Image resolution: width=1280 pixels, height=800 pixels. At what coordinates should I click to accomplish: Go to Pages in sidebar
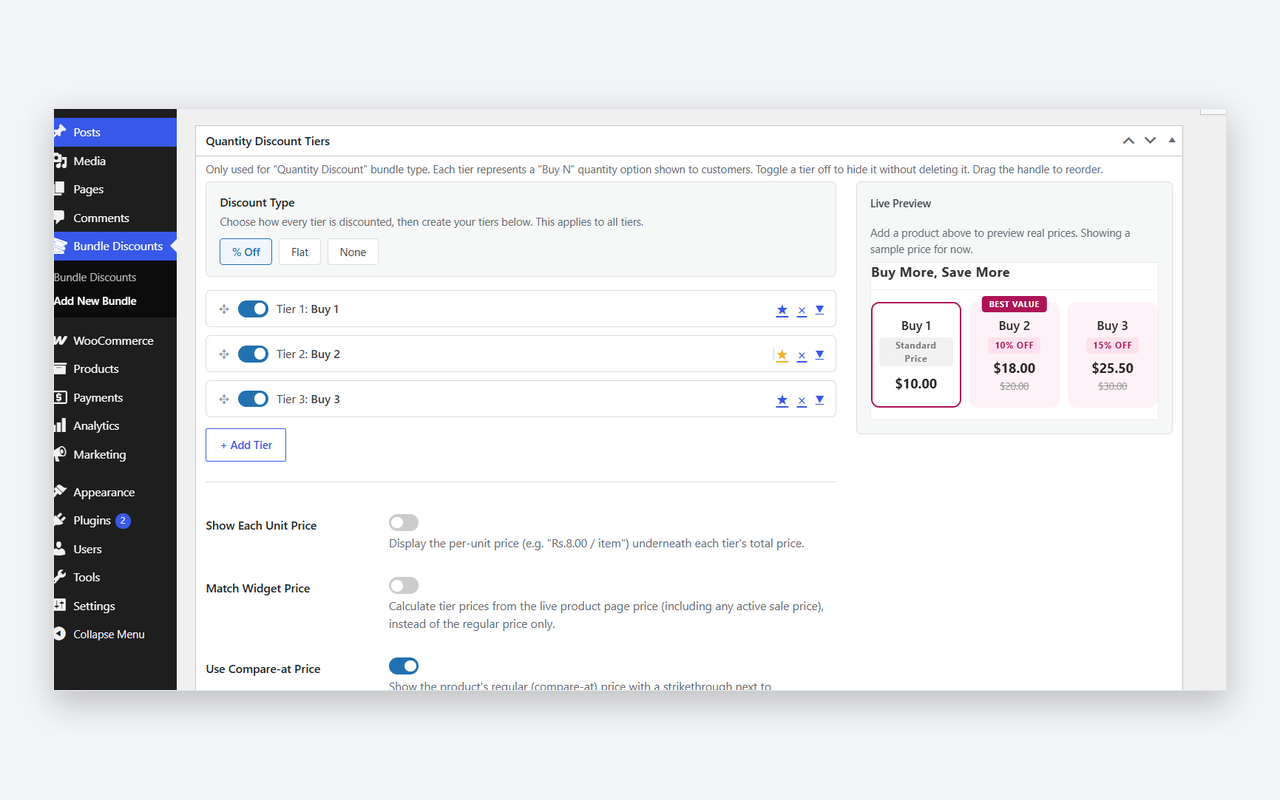point(115,189)
